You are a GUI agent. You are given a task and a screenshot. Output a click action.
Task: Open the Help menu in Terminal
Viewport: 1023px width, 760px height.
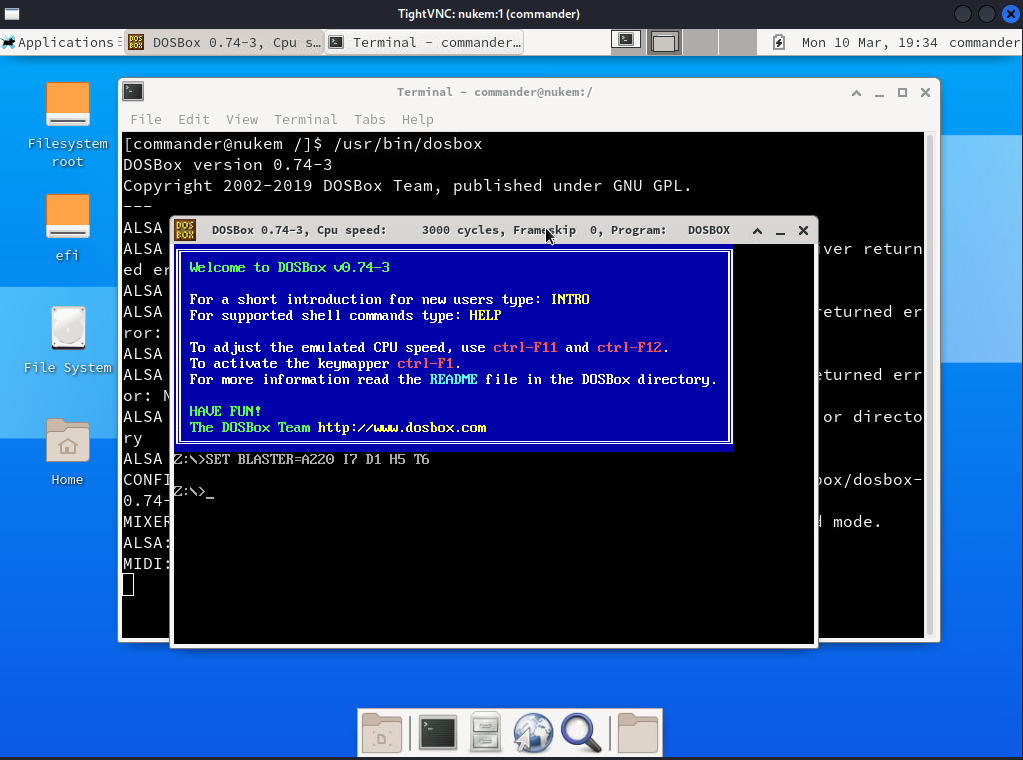(x=418, y=119)
